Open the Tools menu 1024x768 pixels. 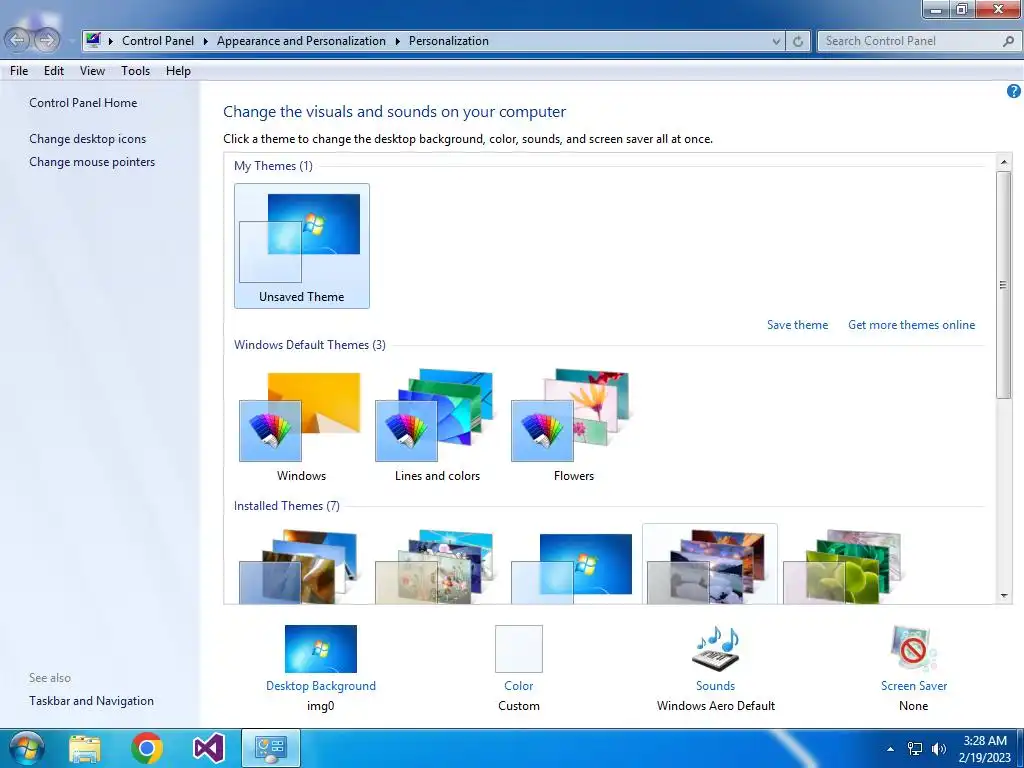(135, 71)
